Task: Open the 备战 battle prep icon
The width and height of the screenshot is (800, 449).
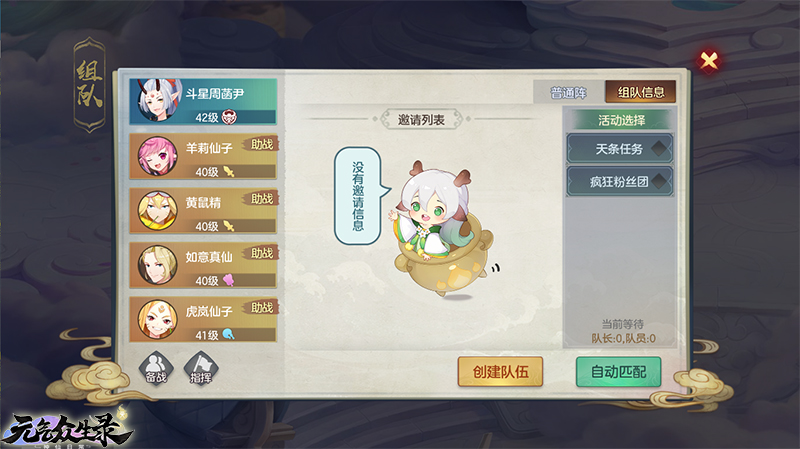Action: point(156,367)
